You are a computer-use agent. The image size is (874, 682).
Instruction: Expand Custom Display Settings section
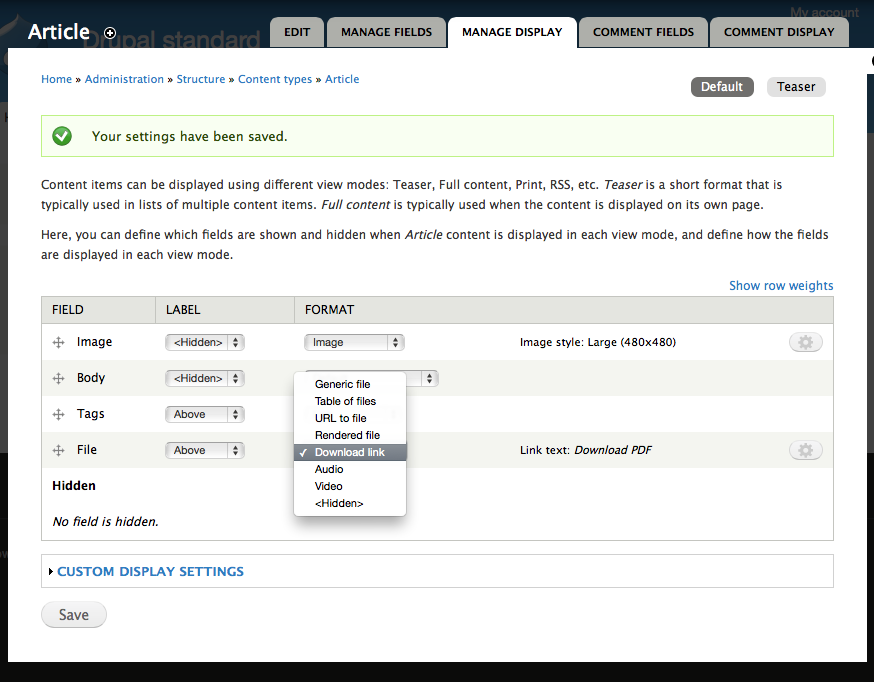[x=150, y=571]
